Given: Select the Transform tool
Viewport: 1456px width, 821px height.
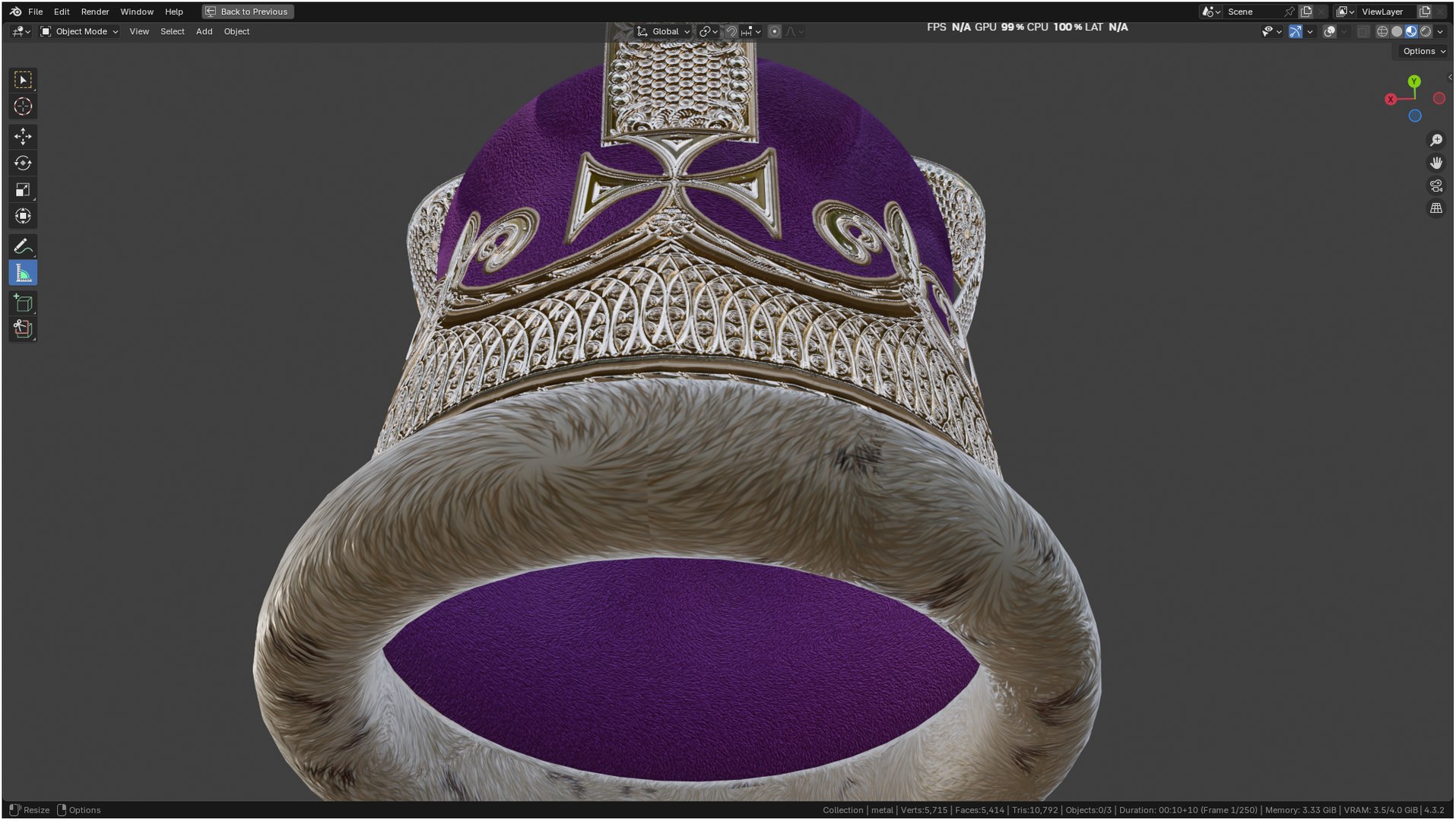Looking at the screenshot, I should pyautogui.click(x=23, y=217).
